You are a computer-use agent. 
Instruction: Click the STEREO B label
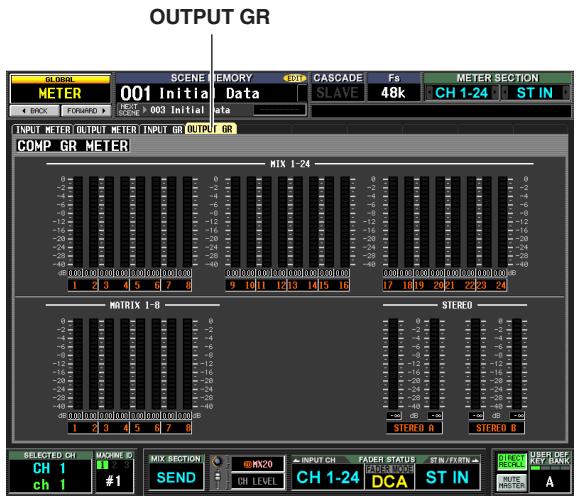click(x=496, y=428)
